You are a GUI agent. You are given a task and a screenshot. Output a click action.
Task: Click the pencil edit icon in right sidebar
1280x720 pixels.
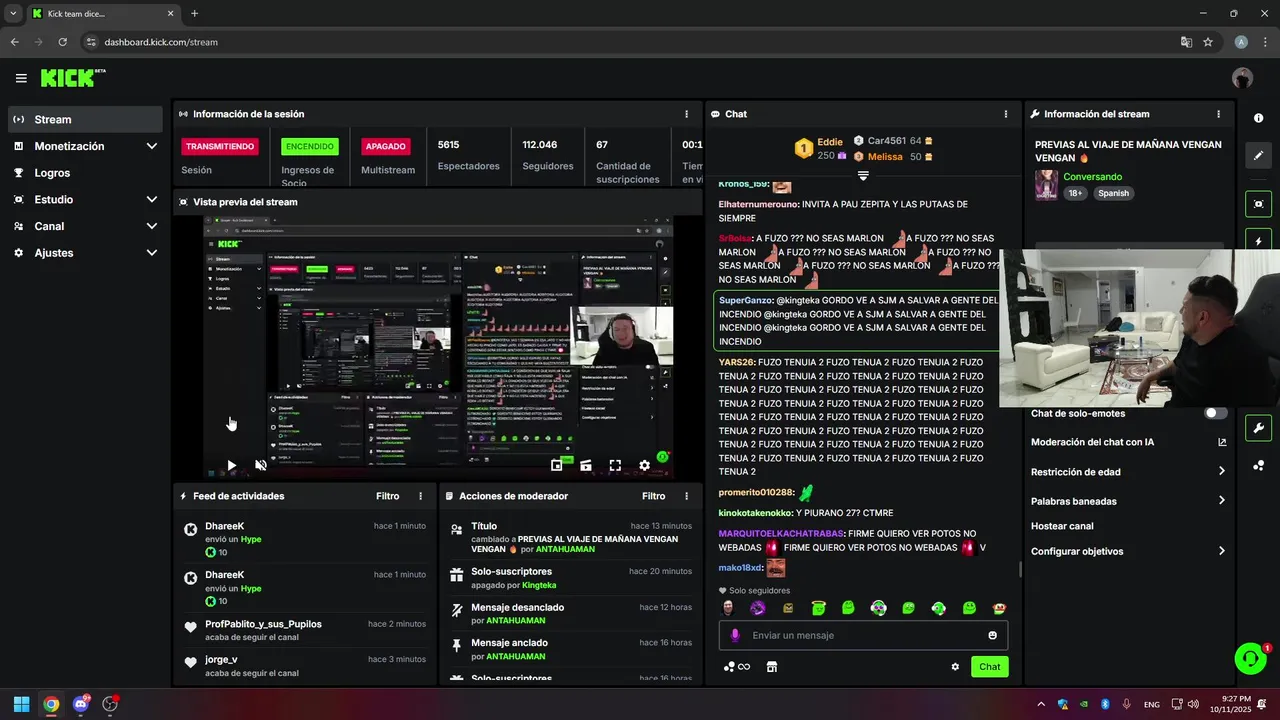pos(1258,155)
